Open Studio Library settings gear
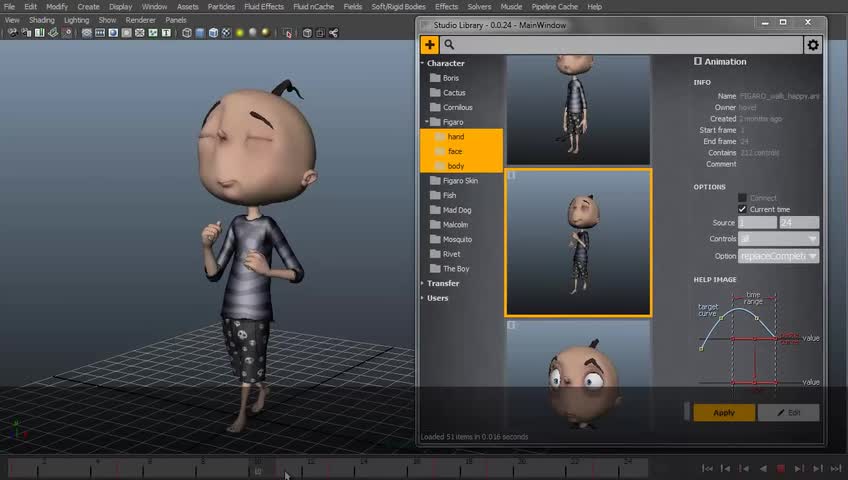 (x=813, y=45)
